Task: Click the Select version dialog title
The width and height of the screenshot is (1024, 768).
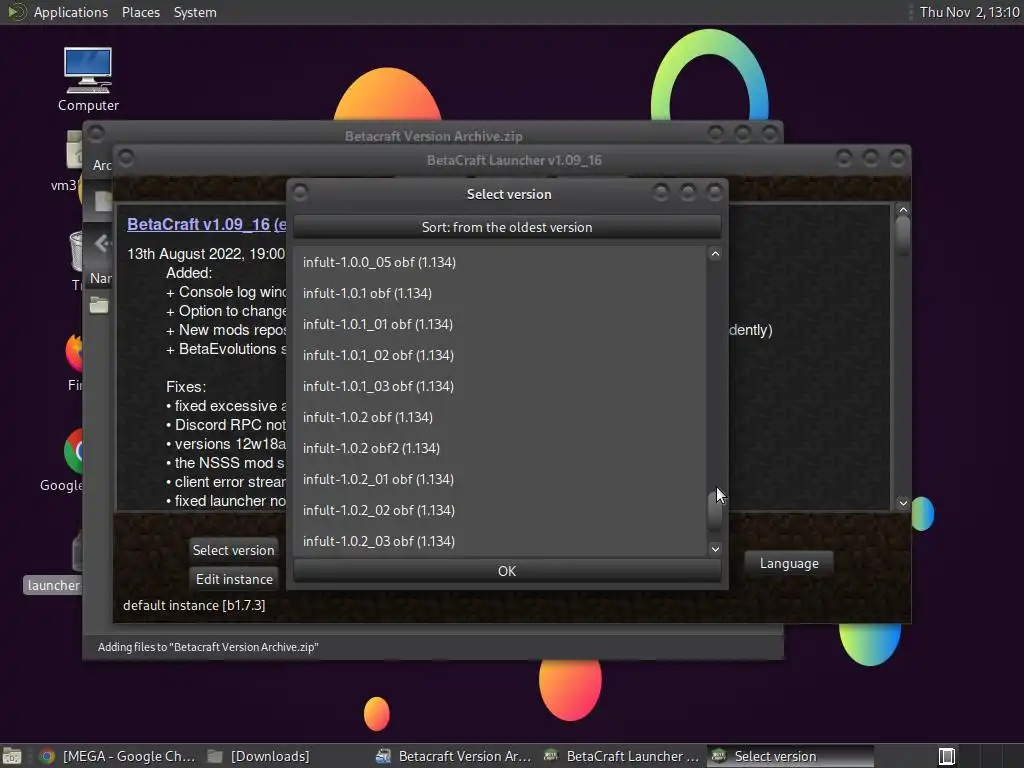Action: click(x=509, y=194)
